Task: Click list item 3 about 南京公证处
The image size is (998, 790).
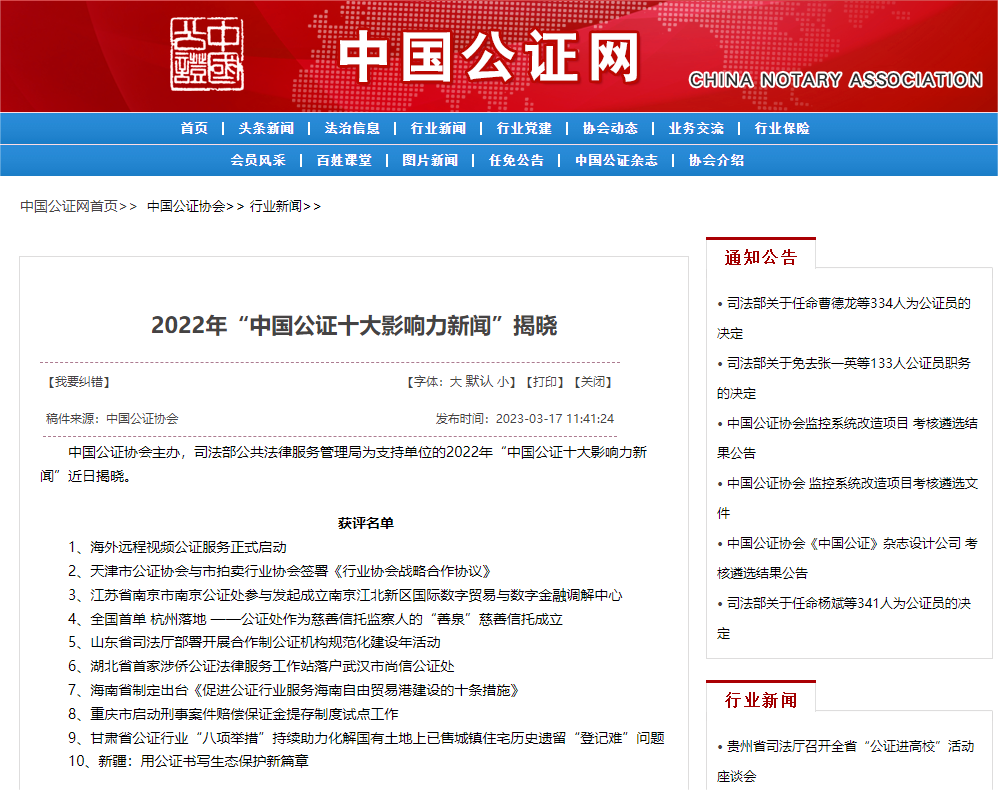Action: click(x=346, y=595)
